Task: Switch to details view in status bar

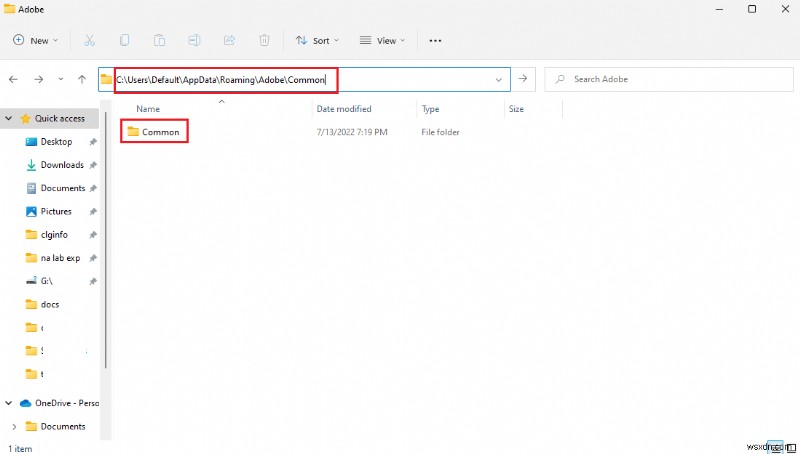Action: coord(775,447)
